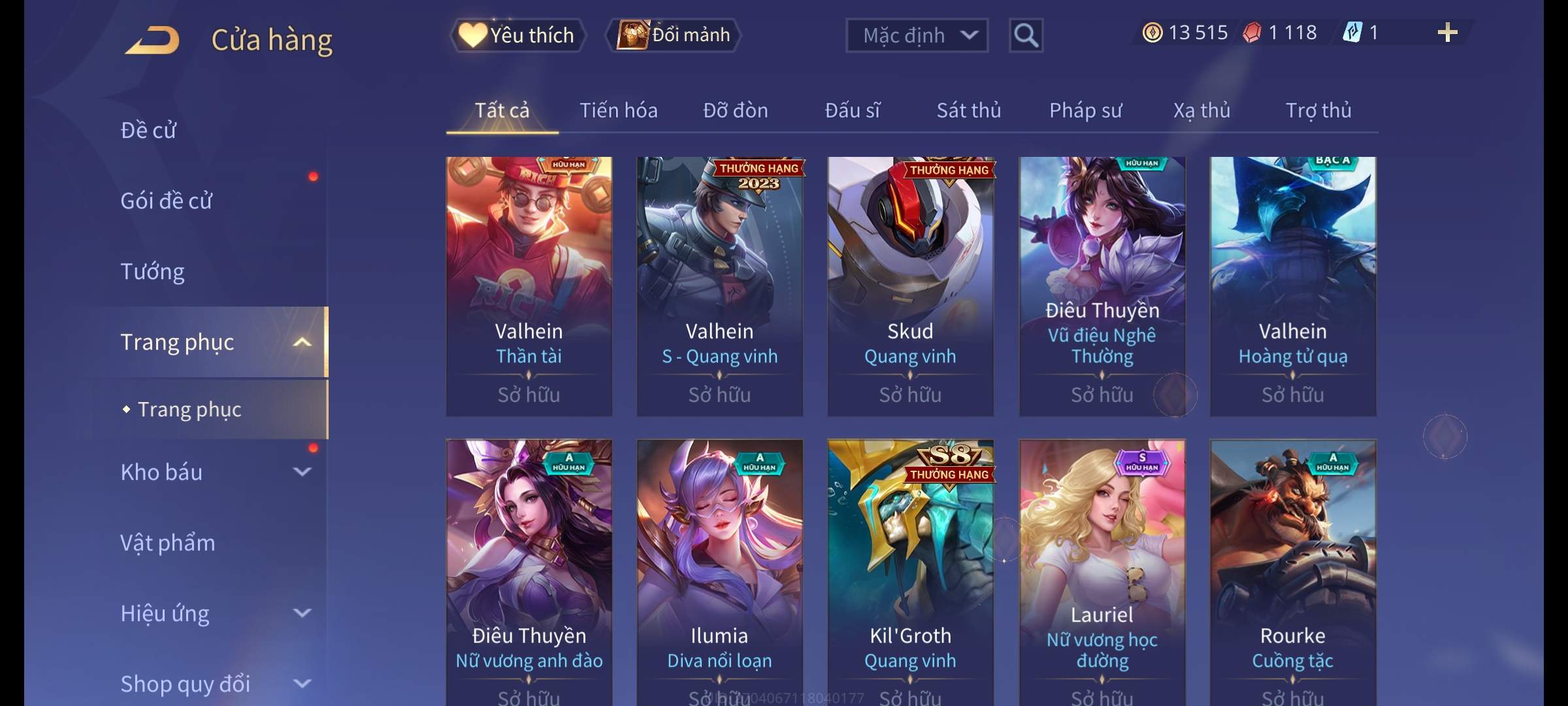1568x706 pixels.
Task: Open the search magnifier icon
Action: coord(1026,35)
